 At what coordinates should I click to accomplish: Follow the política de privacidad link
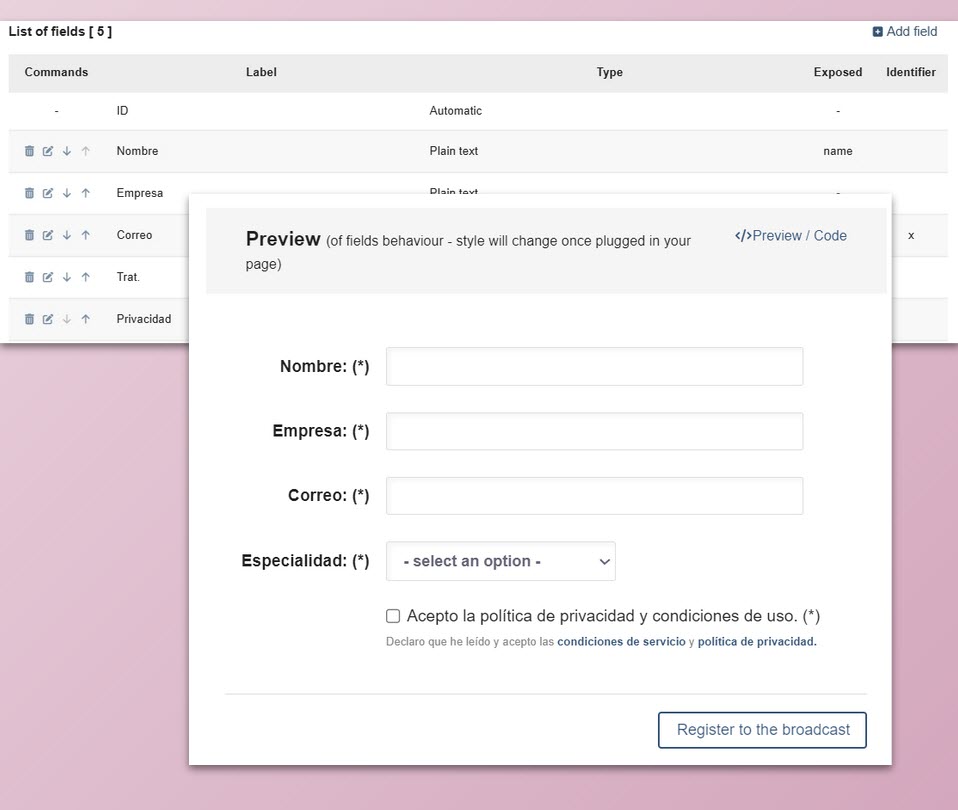click(x=757, y=641)
